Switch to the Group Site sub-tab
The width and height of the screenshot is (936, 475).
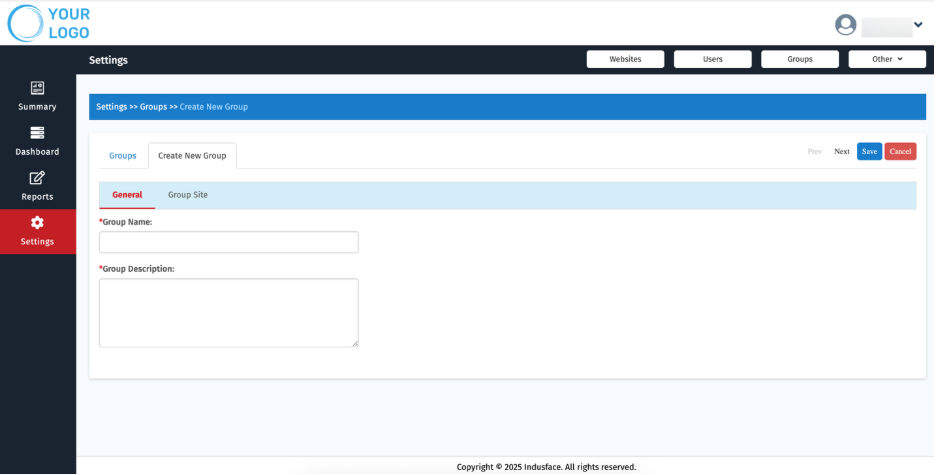coord(188,195)
